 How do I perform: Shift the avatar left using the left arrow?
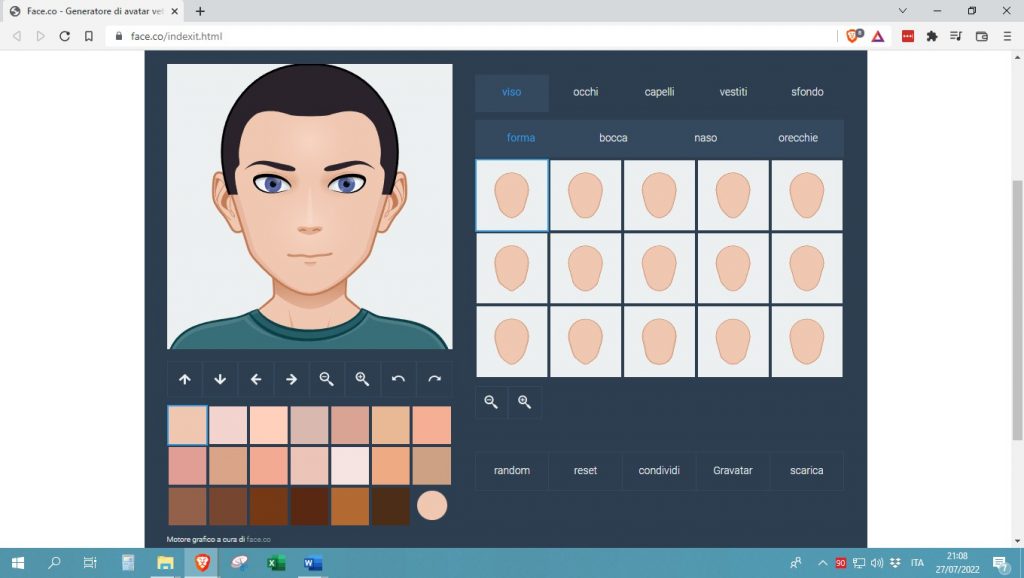click(256, 379)
